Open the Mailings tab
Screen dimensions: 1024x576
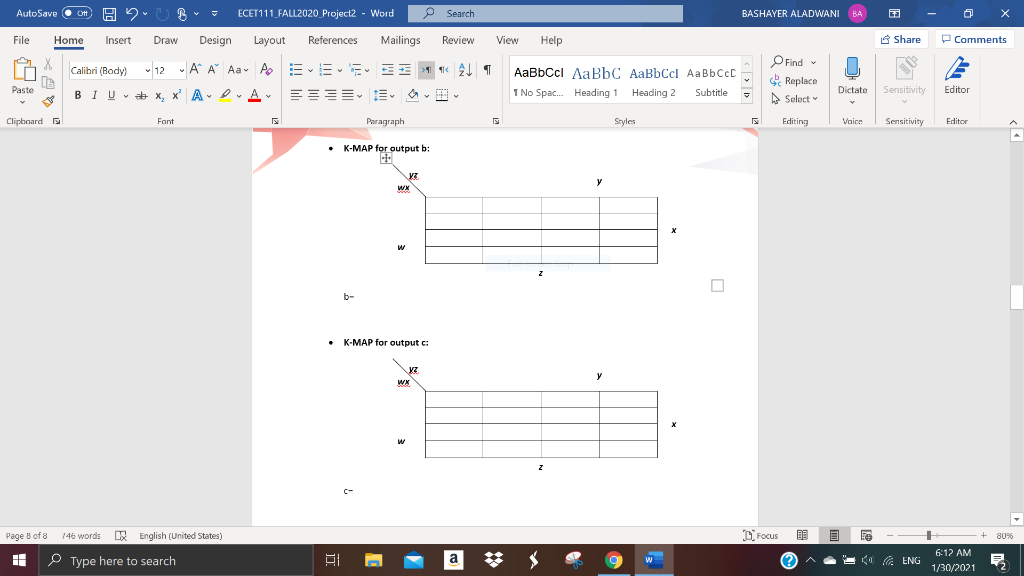coord(400,40)
